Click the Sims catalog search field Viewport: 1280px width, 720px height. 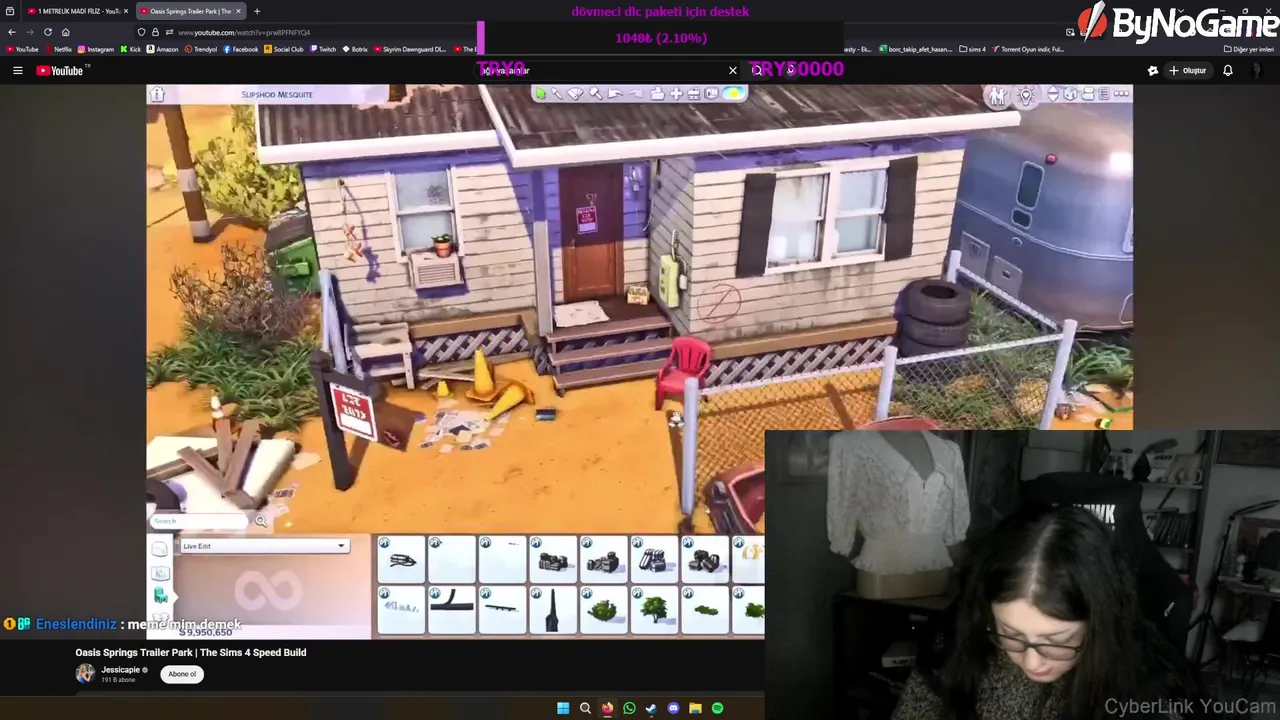coord(200,521)
